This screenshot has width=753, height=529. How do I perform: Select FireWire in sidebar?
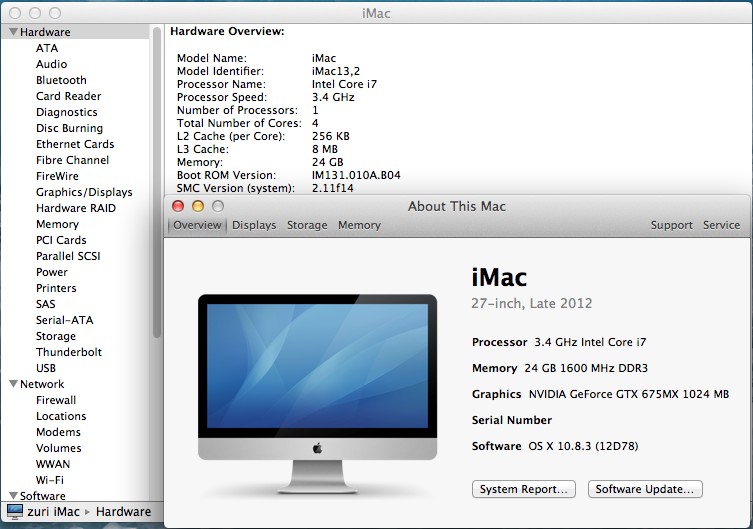click(x=57, y=176)
